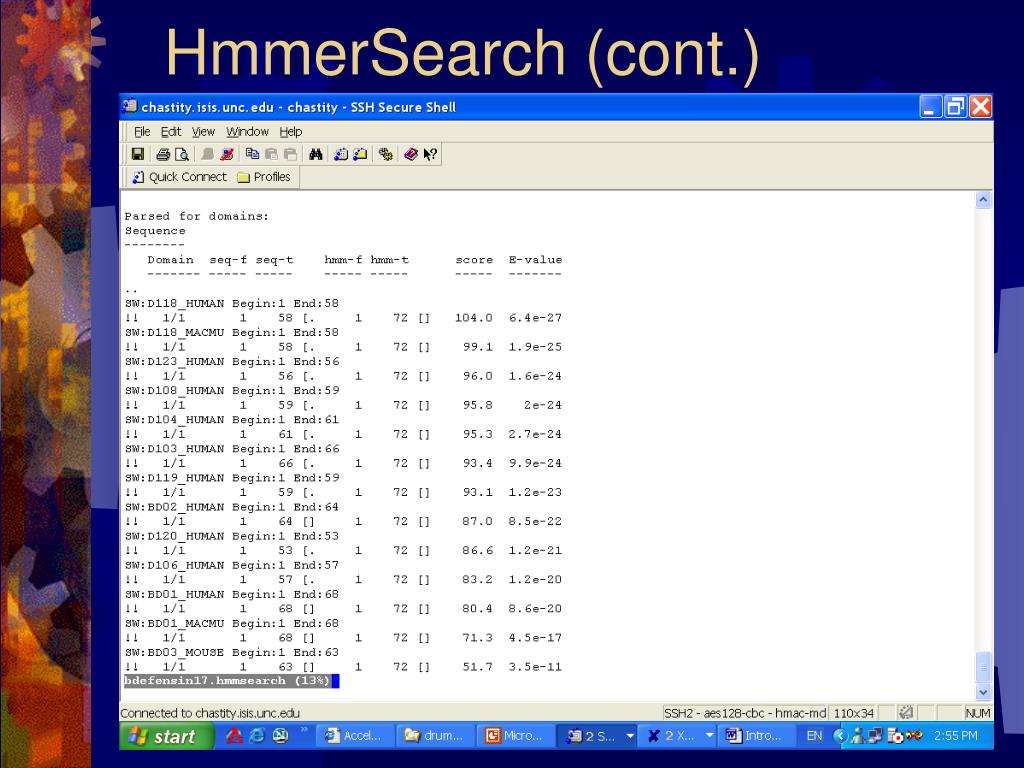Image resolution: width=1024 pixels, height=768 pixels.
Task: Open Find using the binoculars icon
Action: tap(316, 154)
